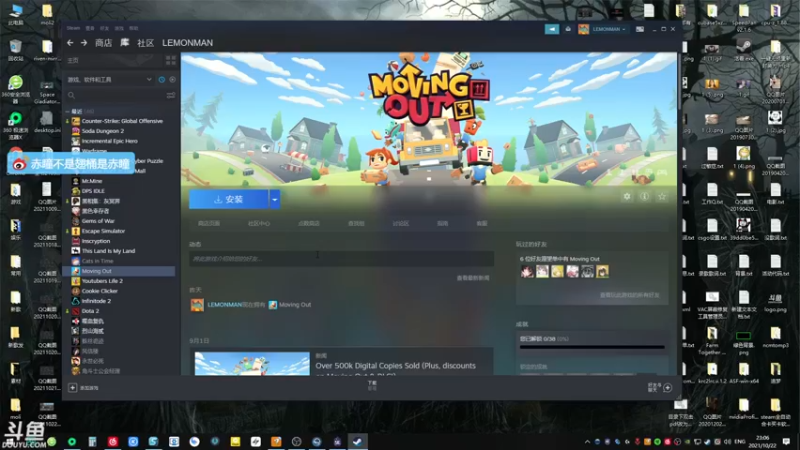Open This PC desktop icon
The height and width of the screenshot is (450, 800).
(x=15, y=14)
